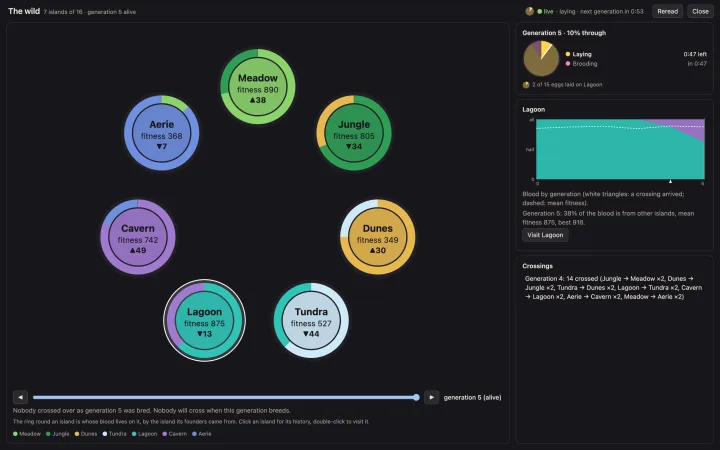Click the ▲30 change on Dunes
The width and height of the screenshot is (720, 450).
pos(377,251)
